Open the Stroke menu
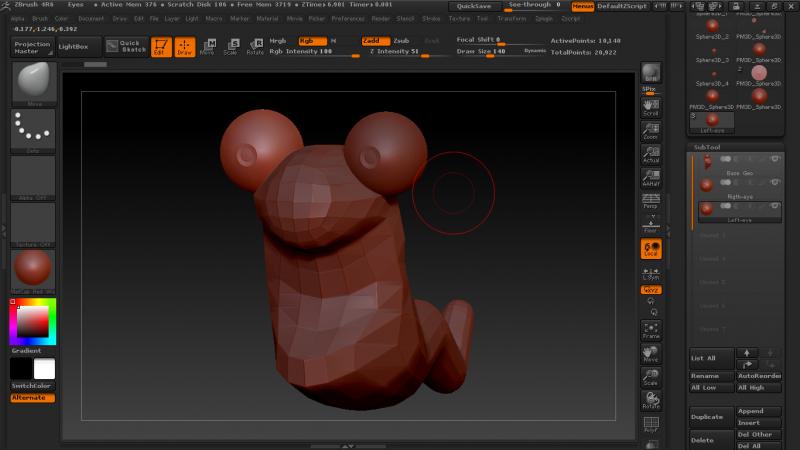800x450 pixels. pos(431,18)
